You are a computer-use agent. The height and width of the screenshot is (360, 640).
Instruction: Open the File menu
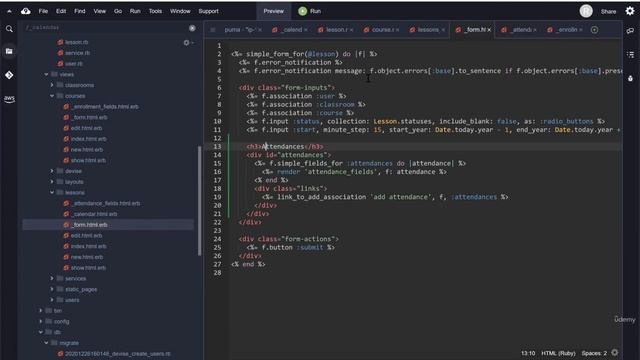(x=43, y=11)
